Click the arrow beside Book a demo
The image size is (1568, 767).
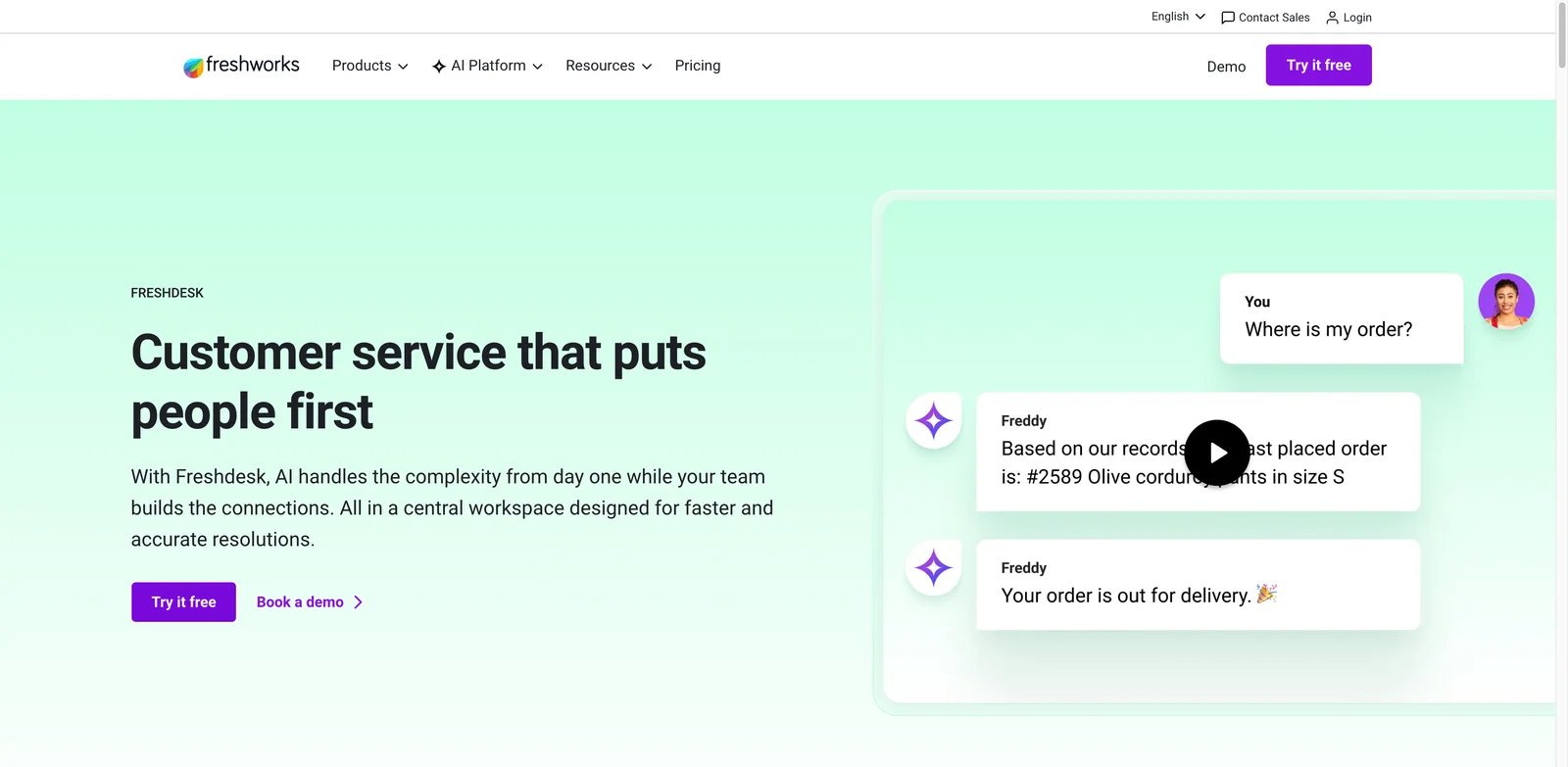(x=358, y=602)
